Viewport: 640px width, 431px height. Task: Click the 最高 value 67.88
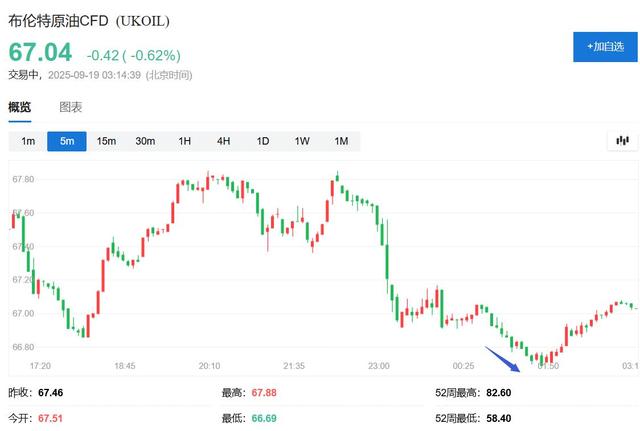[264, 393]
